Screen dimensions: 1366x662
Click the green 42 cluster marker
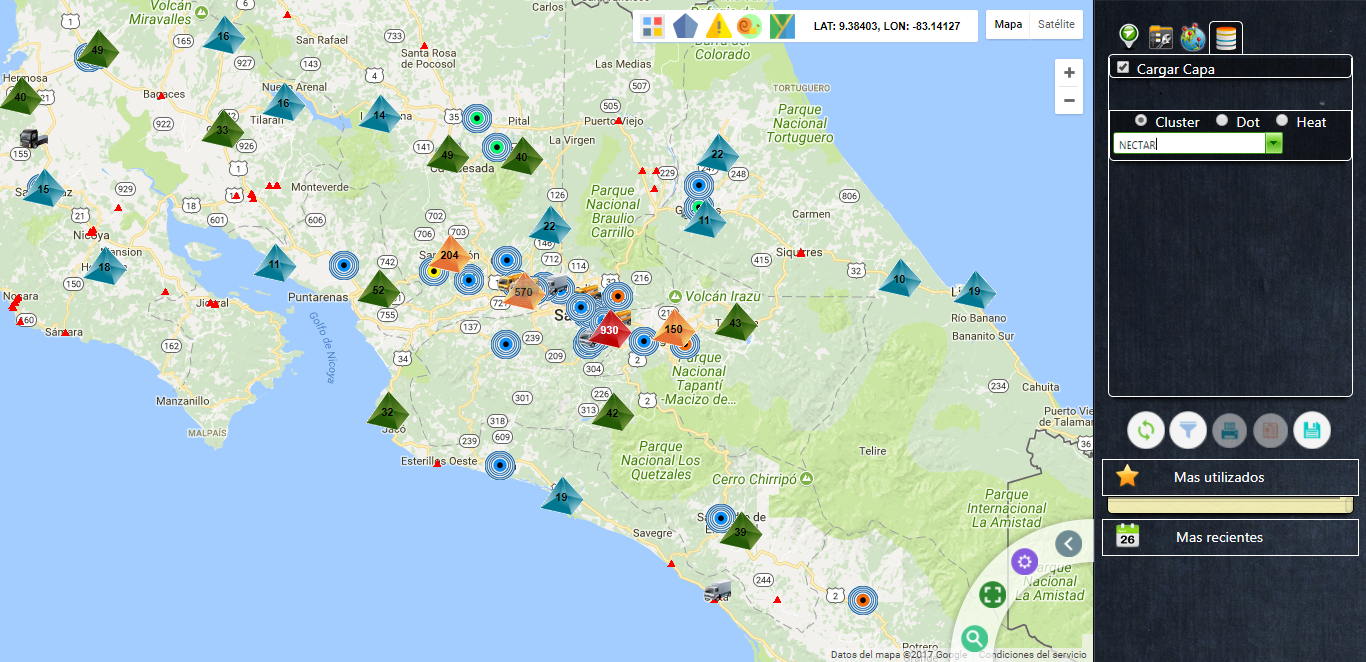click(x=613, y=412)
